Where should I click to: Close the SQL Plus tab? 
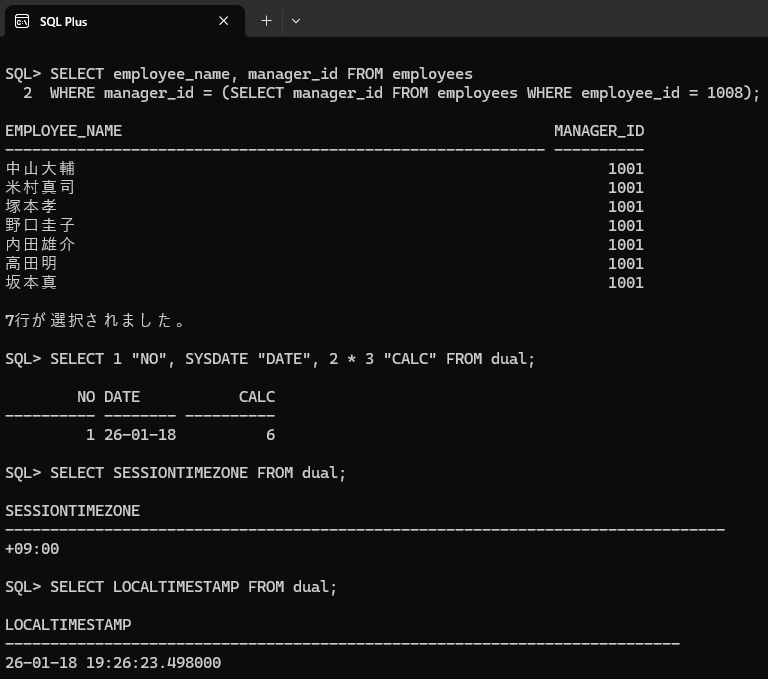click(x=223, y=21)
